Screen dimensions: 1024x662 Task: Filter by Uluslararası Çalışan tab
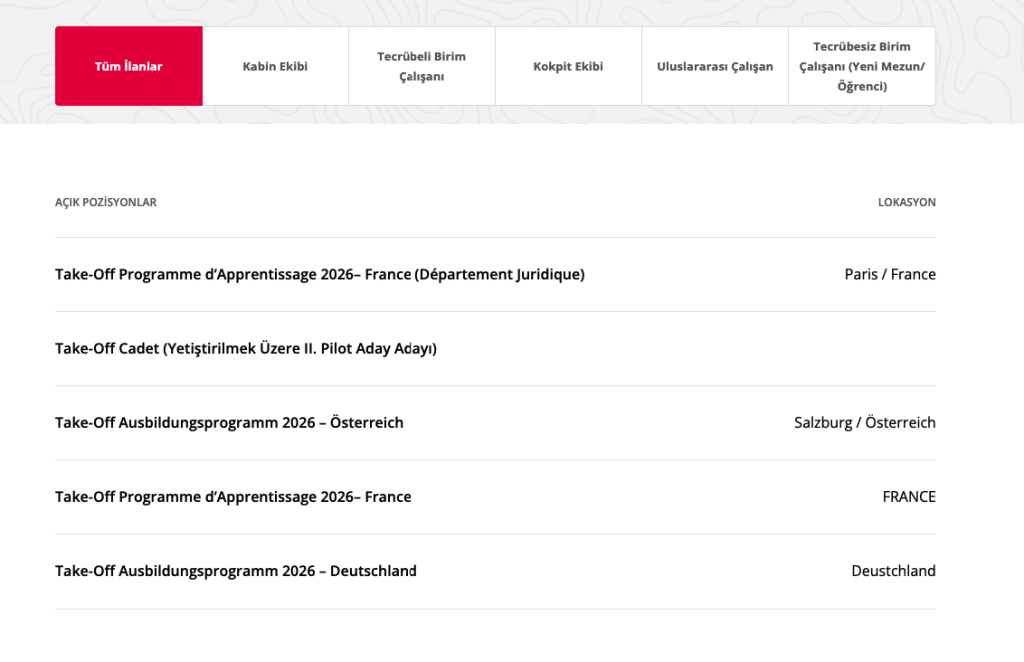714,66
